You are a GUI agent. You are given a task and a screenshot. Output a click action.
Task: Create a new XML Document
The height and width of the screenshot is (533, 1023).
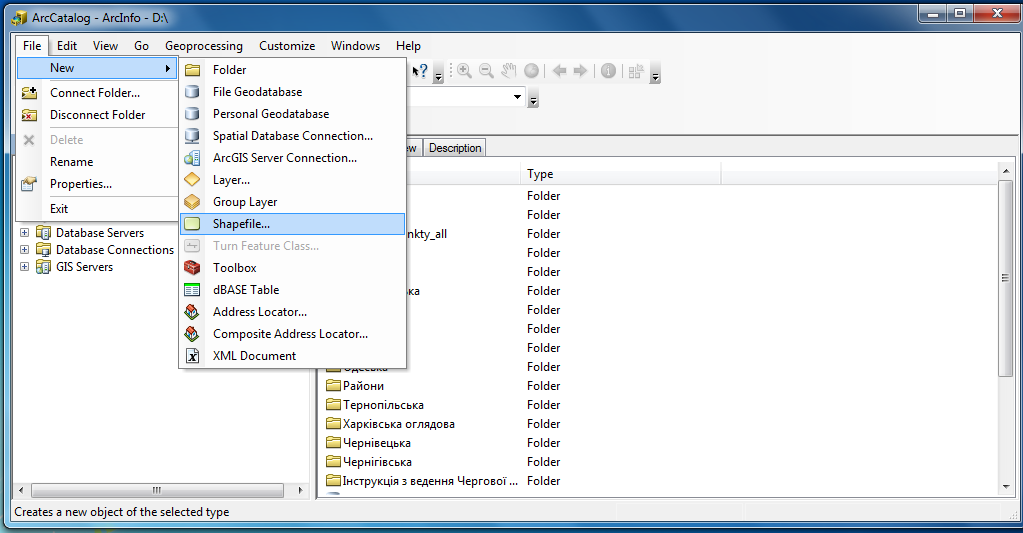[x=292, y=356]
